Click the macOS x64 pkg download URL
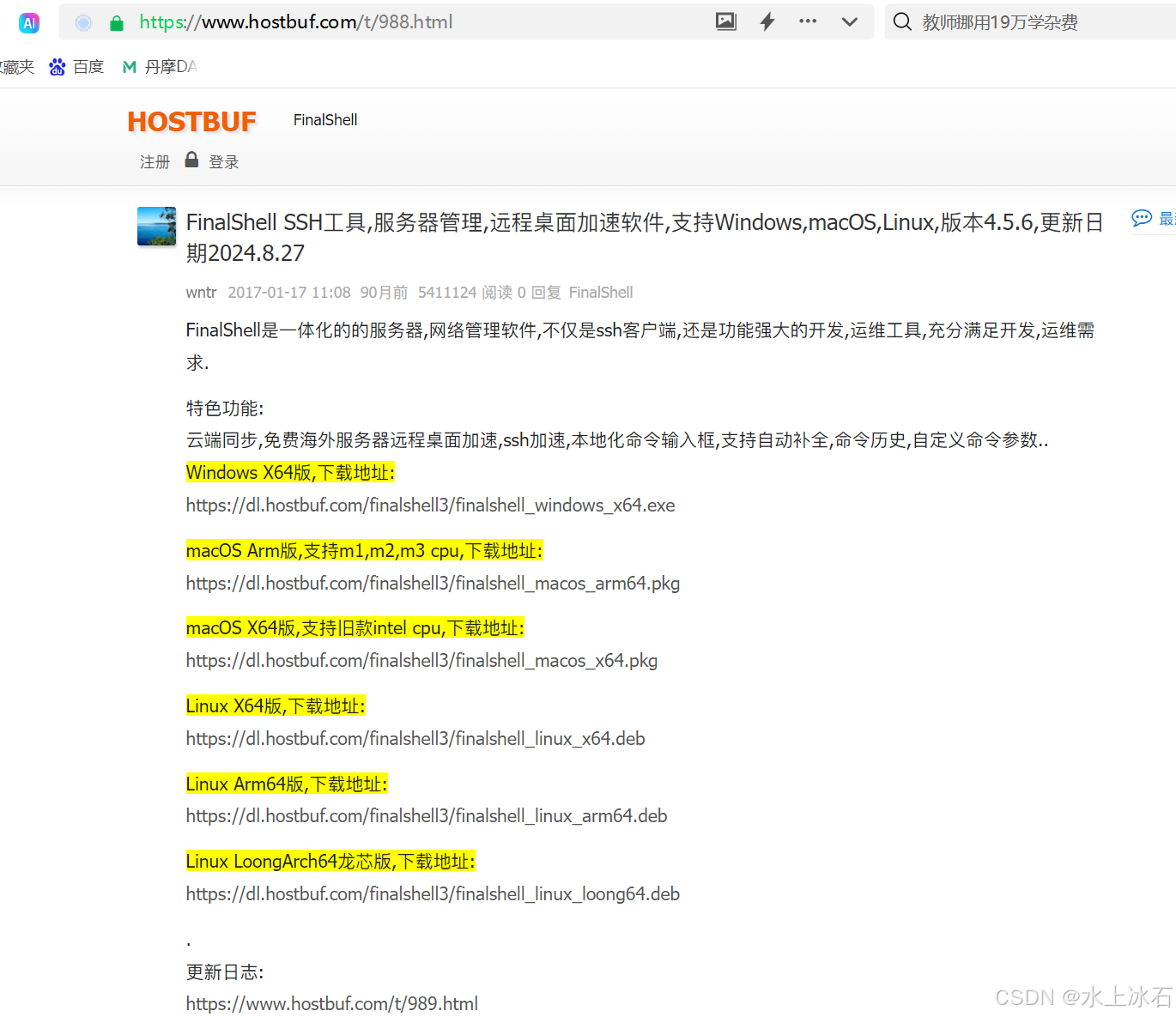 coord(422,661)
